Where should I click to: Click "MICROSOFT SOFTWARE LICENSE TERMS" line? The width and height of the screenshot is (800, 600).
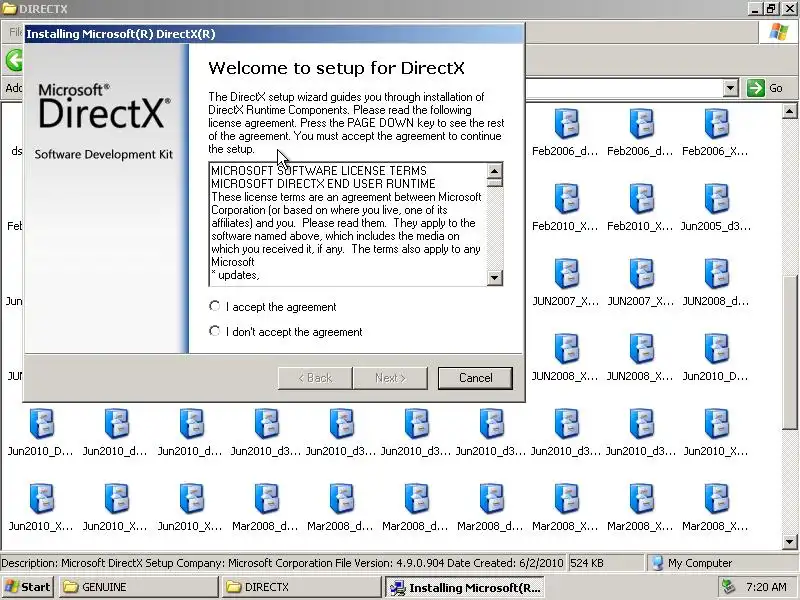point(319,170)
